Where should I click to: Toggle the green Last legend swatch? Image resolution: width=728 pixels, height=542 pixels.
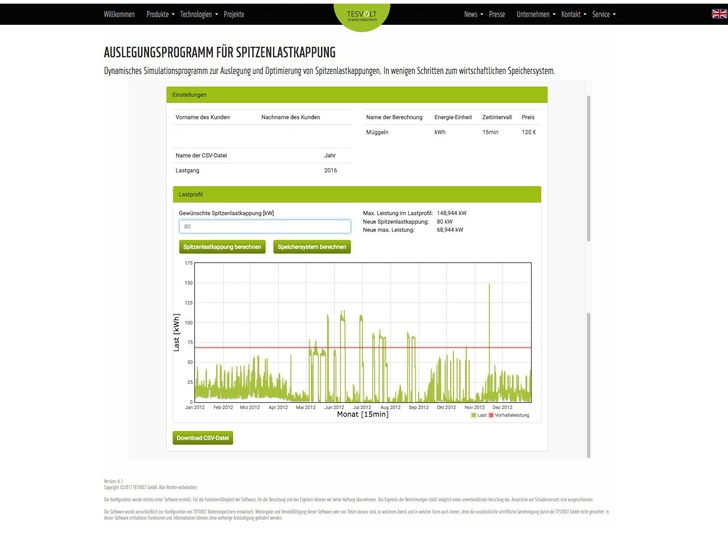tap(474, 415)
